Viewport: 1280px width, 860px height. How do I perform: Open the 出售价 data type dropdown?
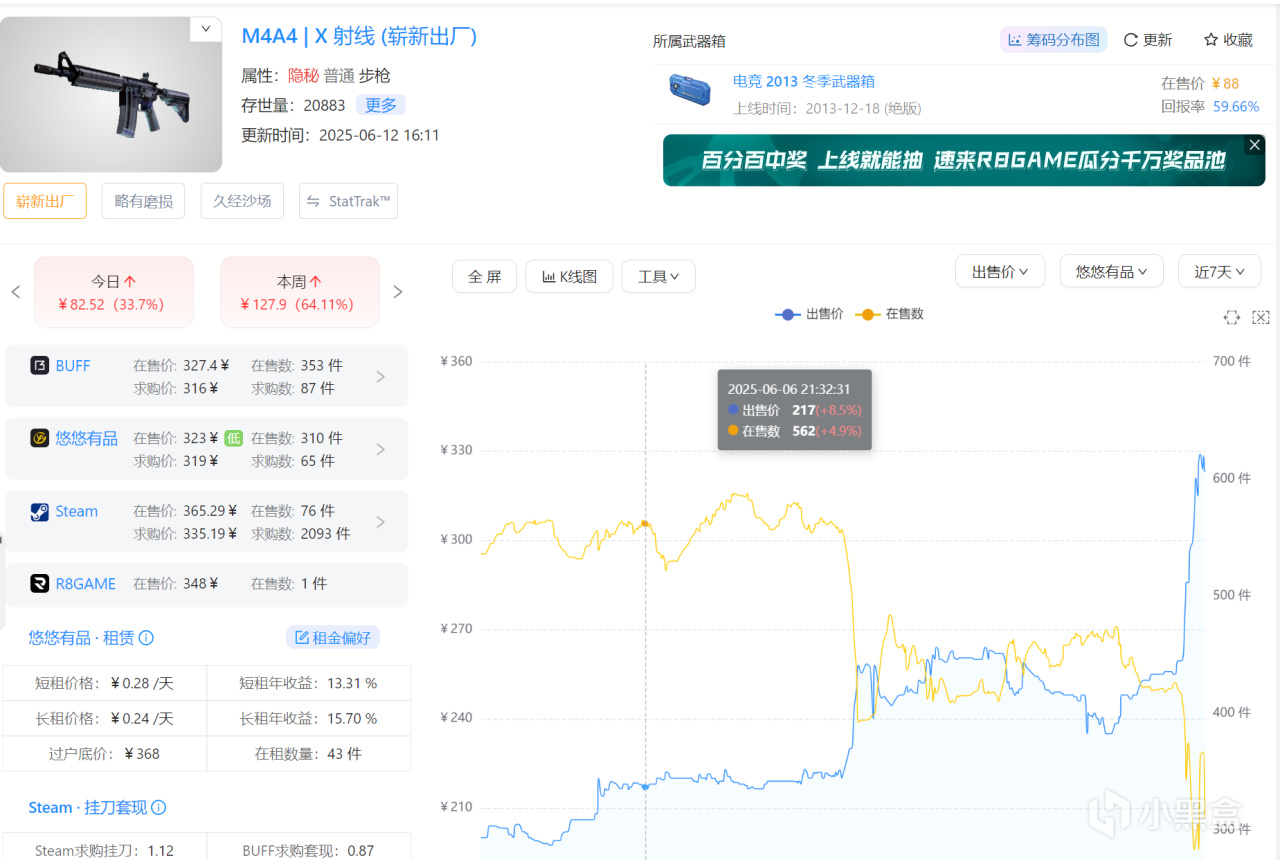tap(1000, 271)
